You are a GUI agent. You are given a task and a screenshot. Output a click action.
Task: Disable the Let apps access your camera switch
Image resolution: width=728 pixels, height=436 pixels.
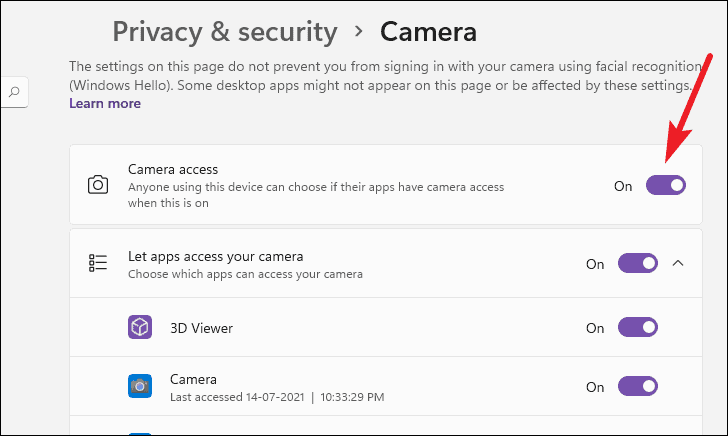click(638, 263)
